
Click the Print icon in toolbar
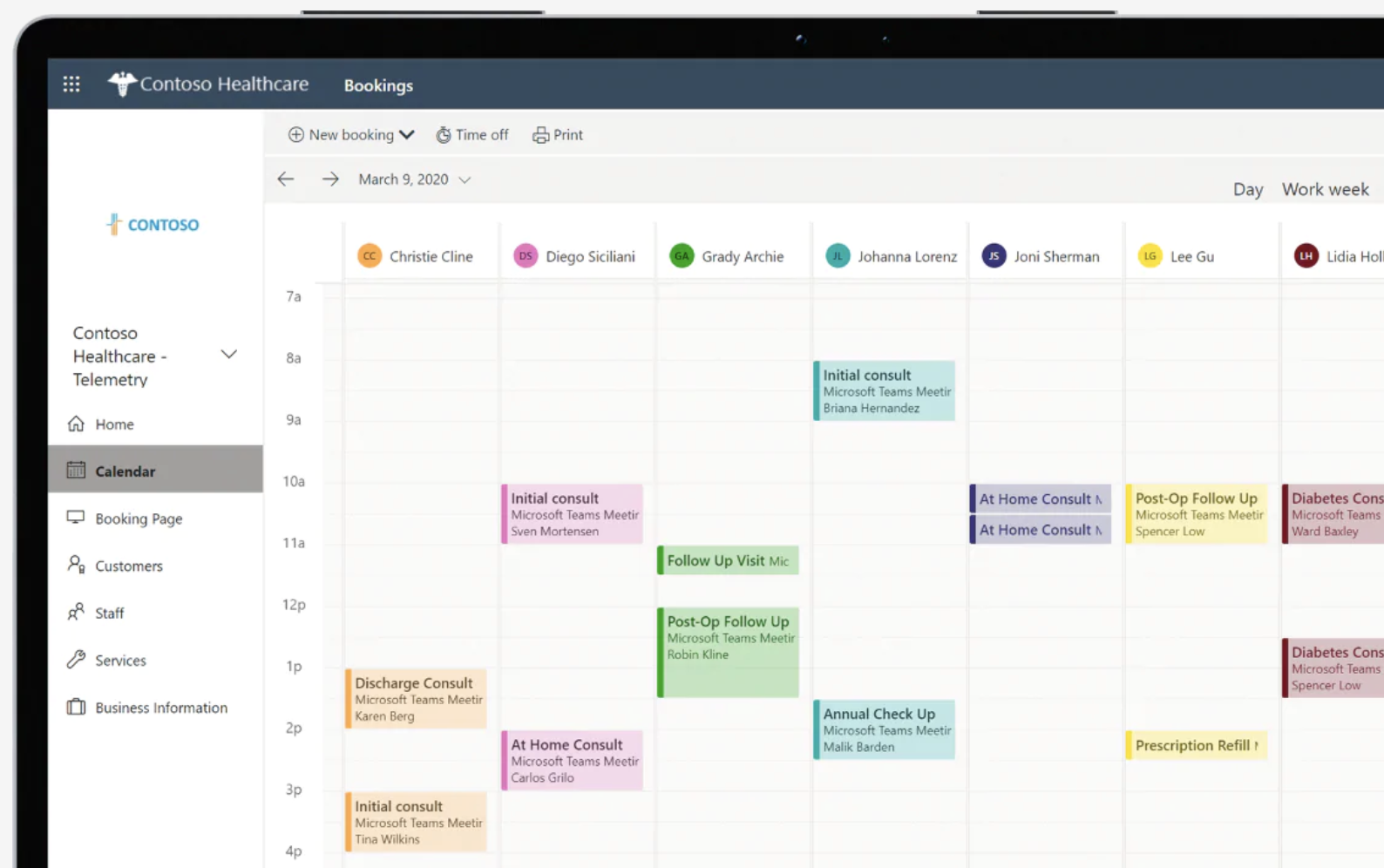click(x=541, y=135)
